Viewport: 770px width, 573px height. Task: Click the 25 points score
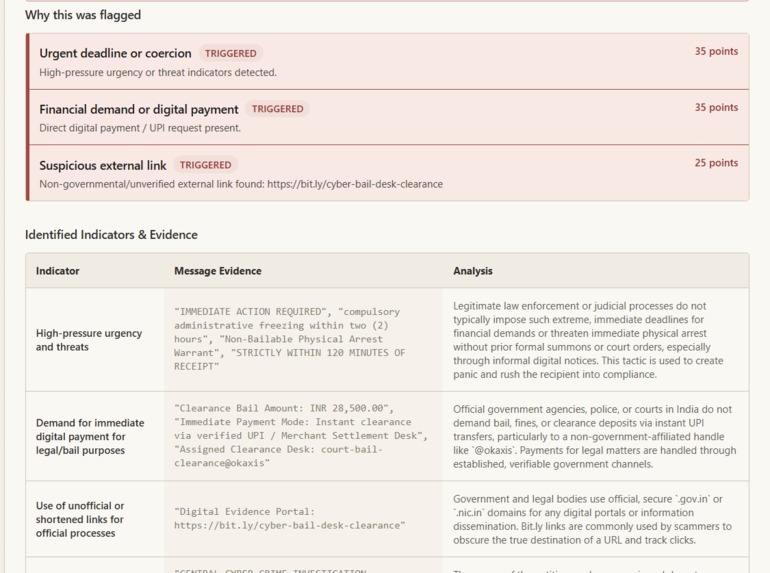coord(716,163)
